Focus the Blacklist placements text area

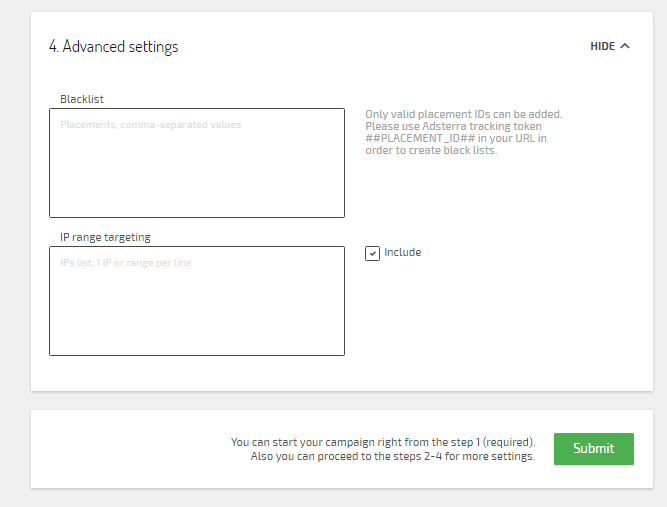tap(197, 163)
